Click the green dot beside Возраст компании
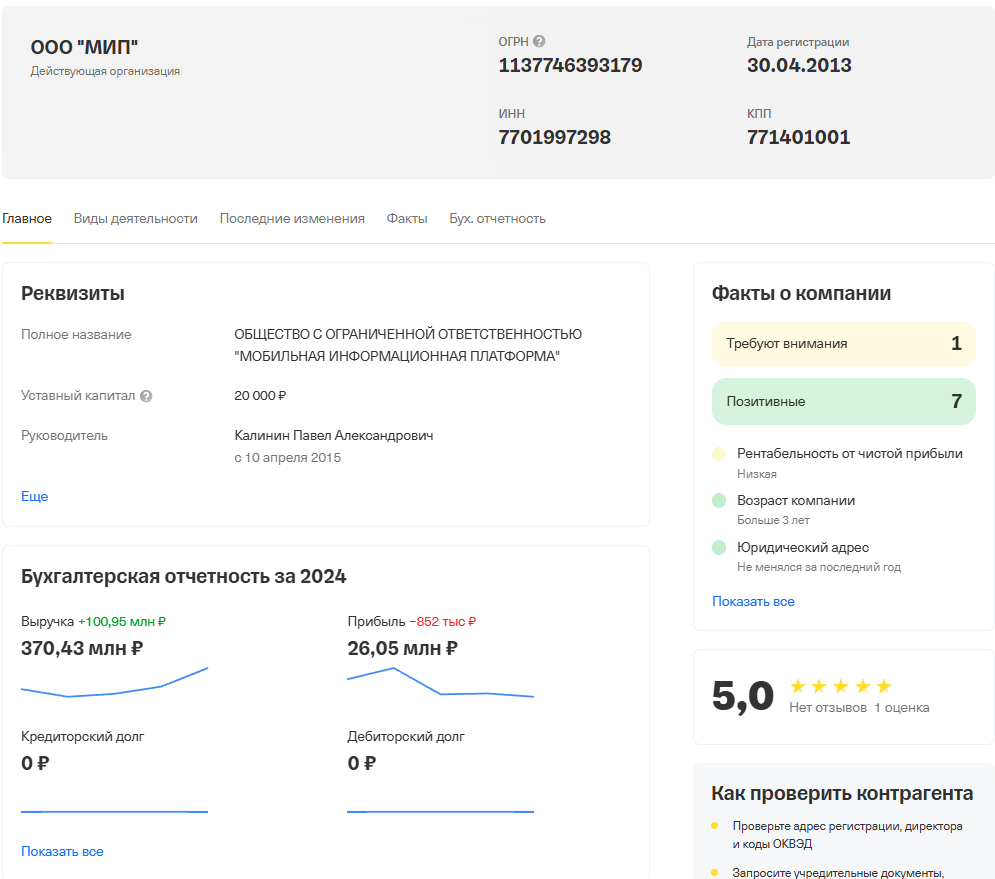 [716, 500]
